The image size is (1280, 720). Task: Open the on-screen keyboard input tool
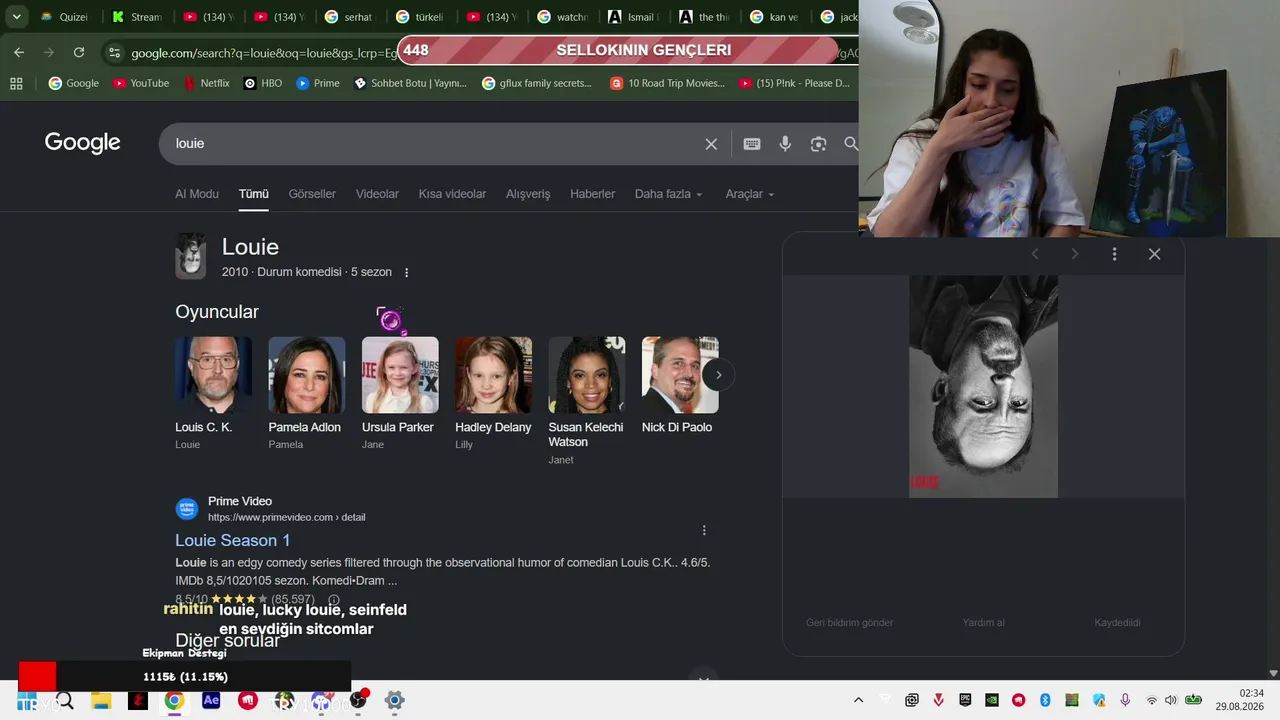pos(752,144)
